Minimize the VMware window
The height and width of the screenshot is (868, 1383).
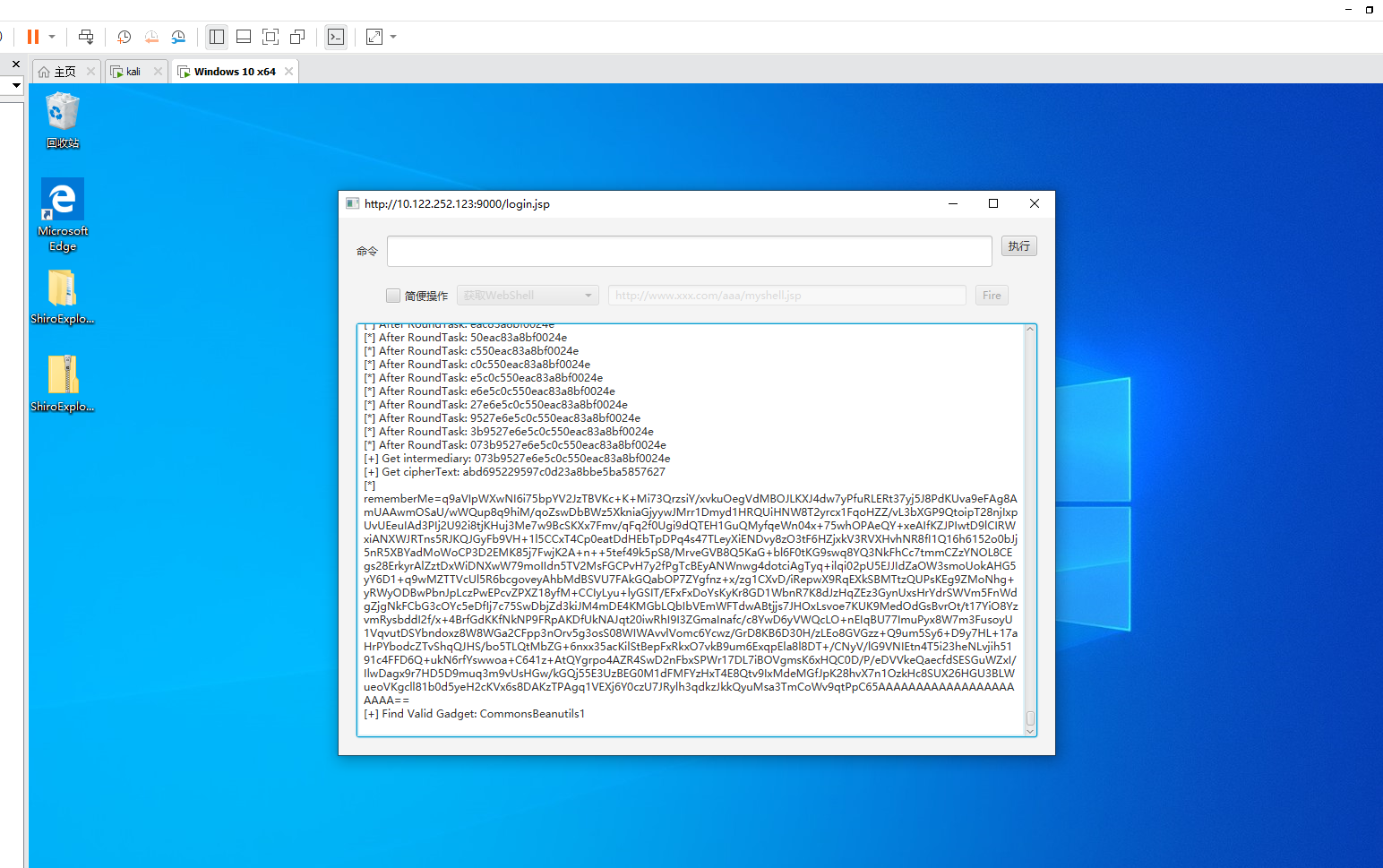1349,9
